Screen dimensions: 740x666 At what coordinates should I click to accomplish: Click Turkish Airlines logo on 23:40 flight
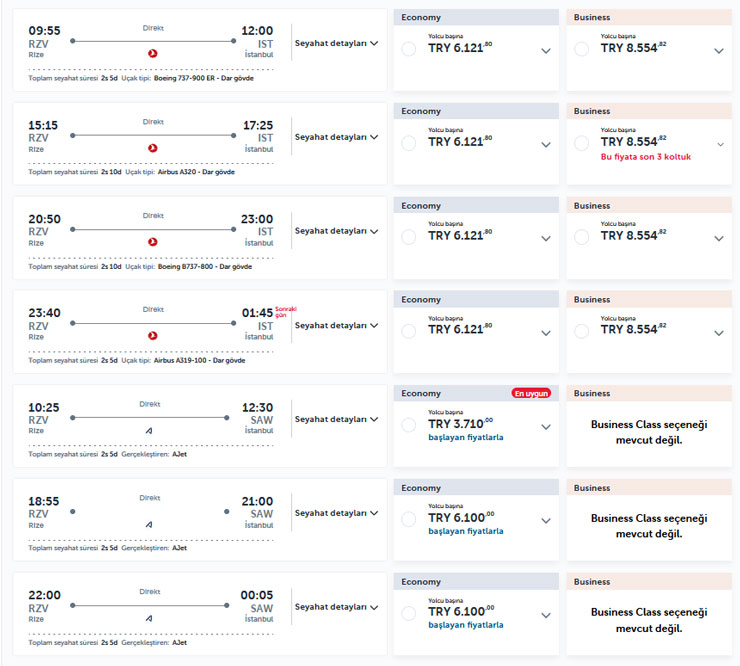153,335
